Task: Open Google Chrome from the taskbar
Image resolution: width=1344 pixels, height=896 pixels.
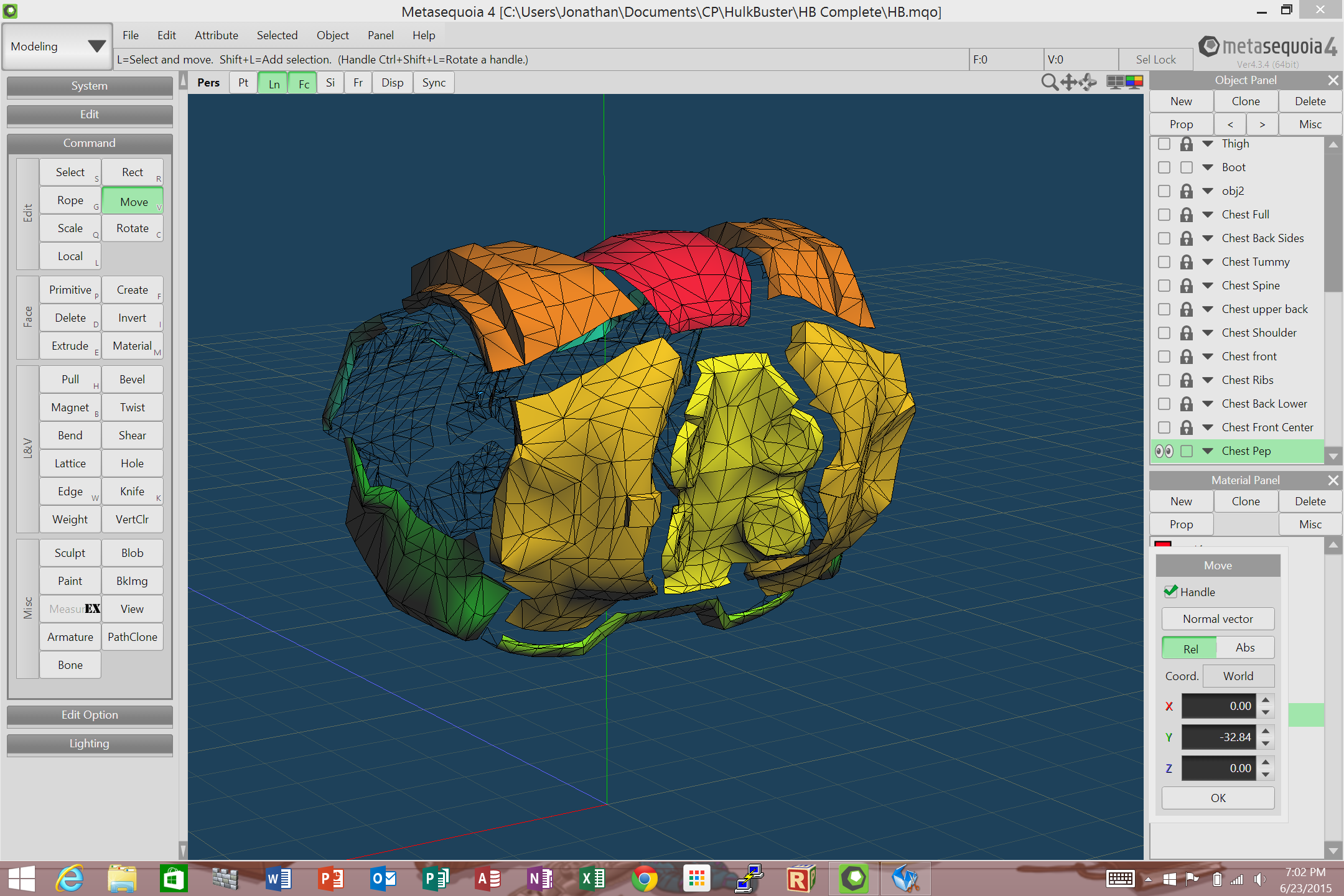Action: [644, 879]
